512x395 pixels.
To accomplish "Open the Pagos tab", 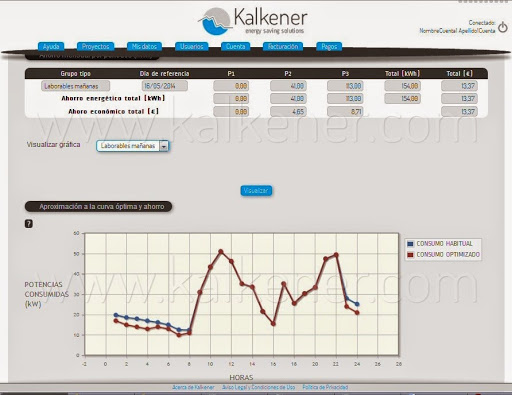I will tap(329, 46).
